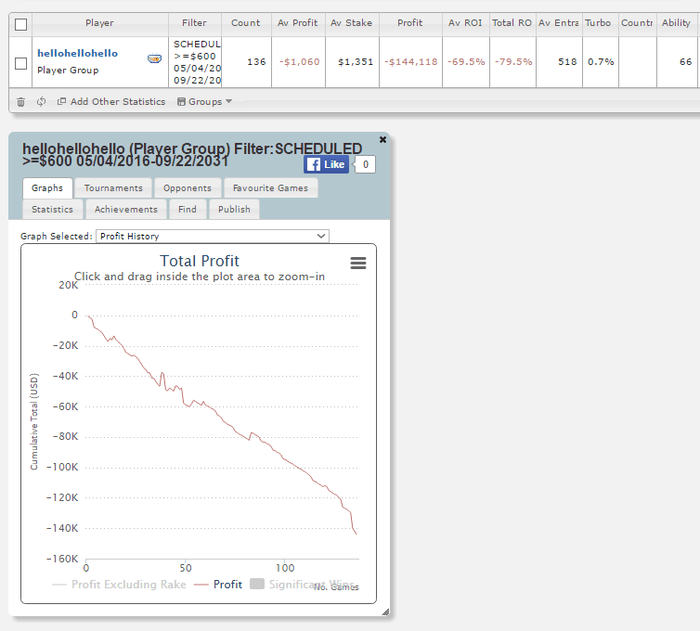Click the Av ROI value -69.5%
Image resolution: width=700 pixels, height=631 pixels.
tap(466, 62)
